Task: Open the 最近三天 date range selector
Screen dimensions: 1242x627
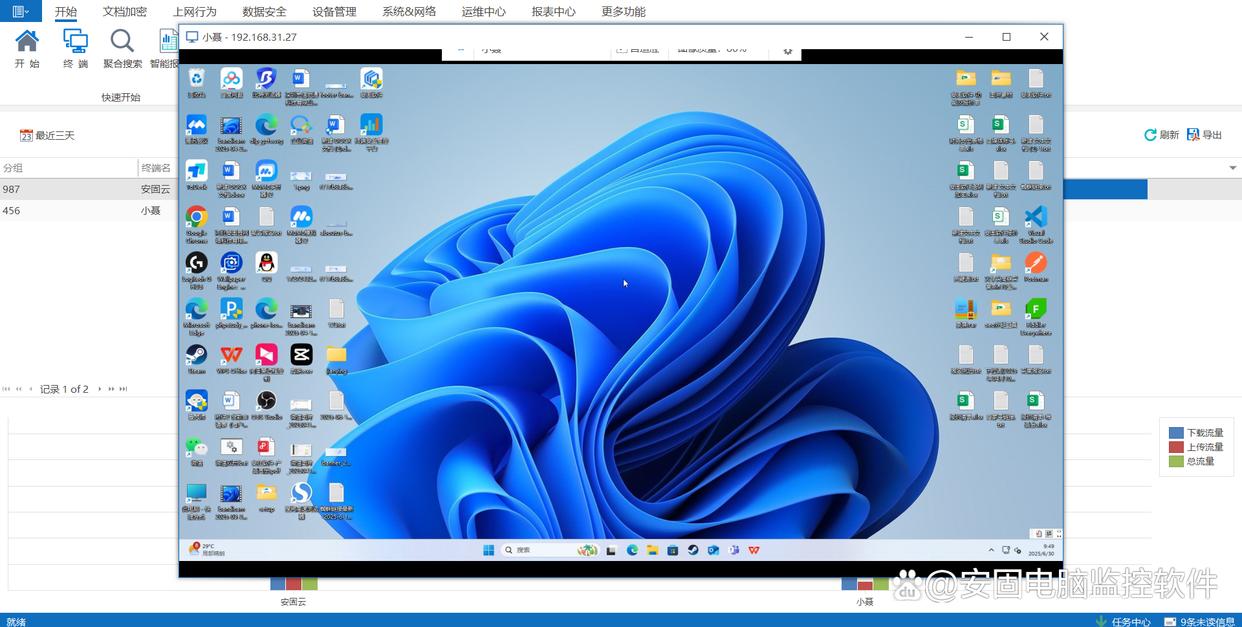Action: pos(48,135)
